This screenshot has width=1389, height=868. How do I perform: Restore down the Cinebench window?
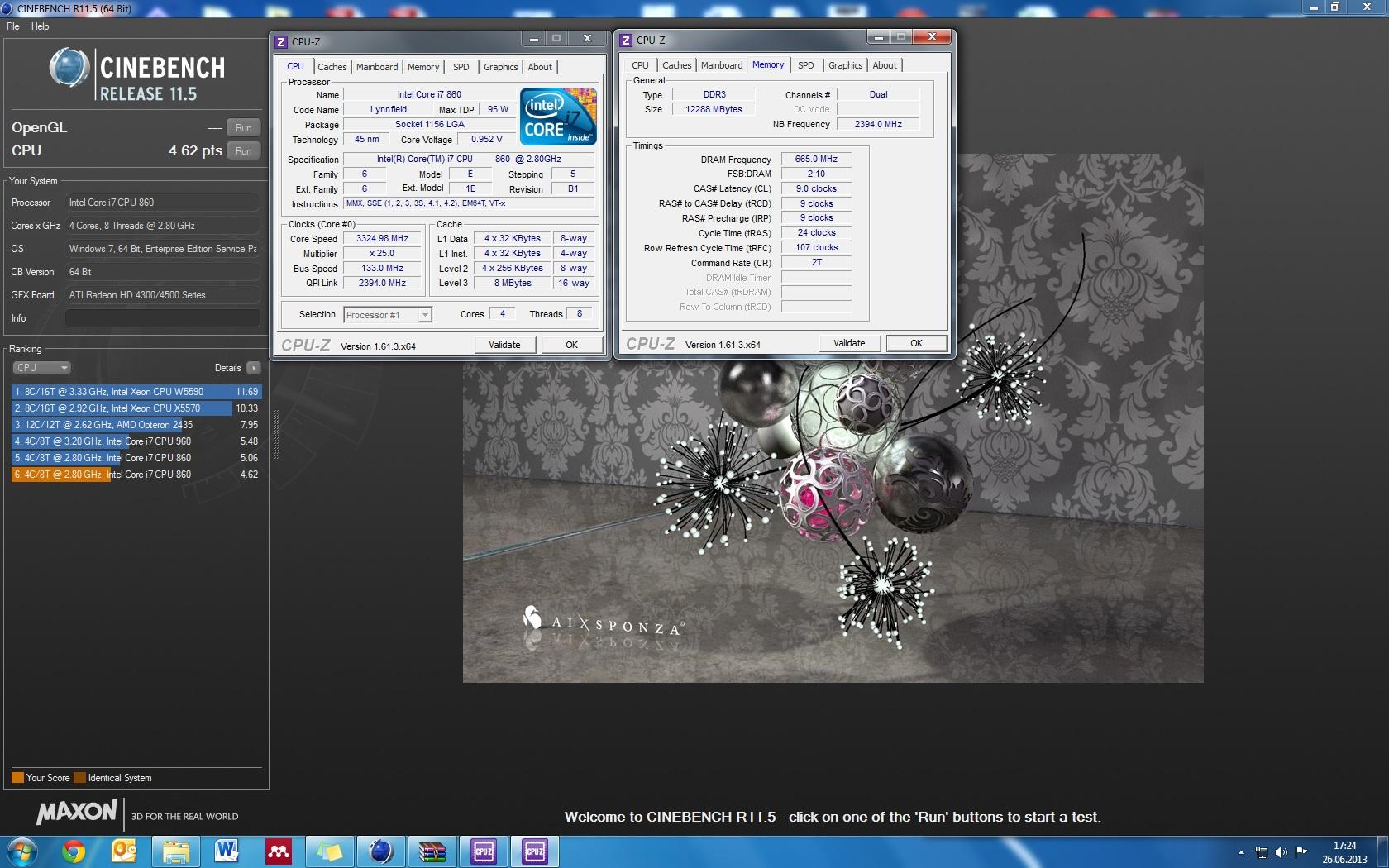coord(1334,7)
